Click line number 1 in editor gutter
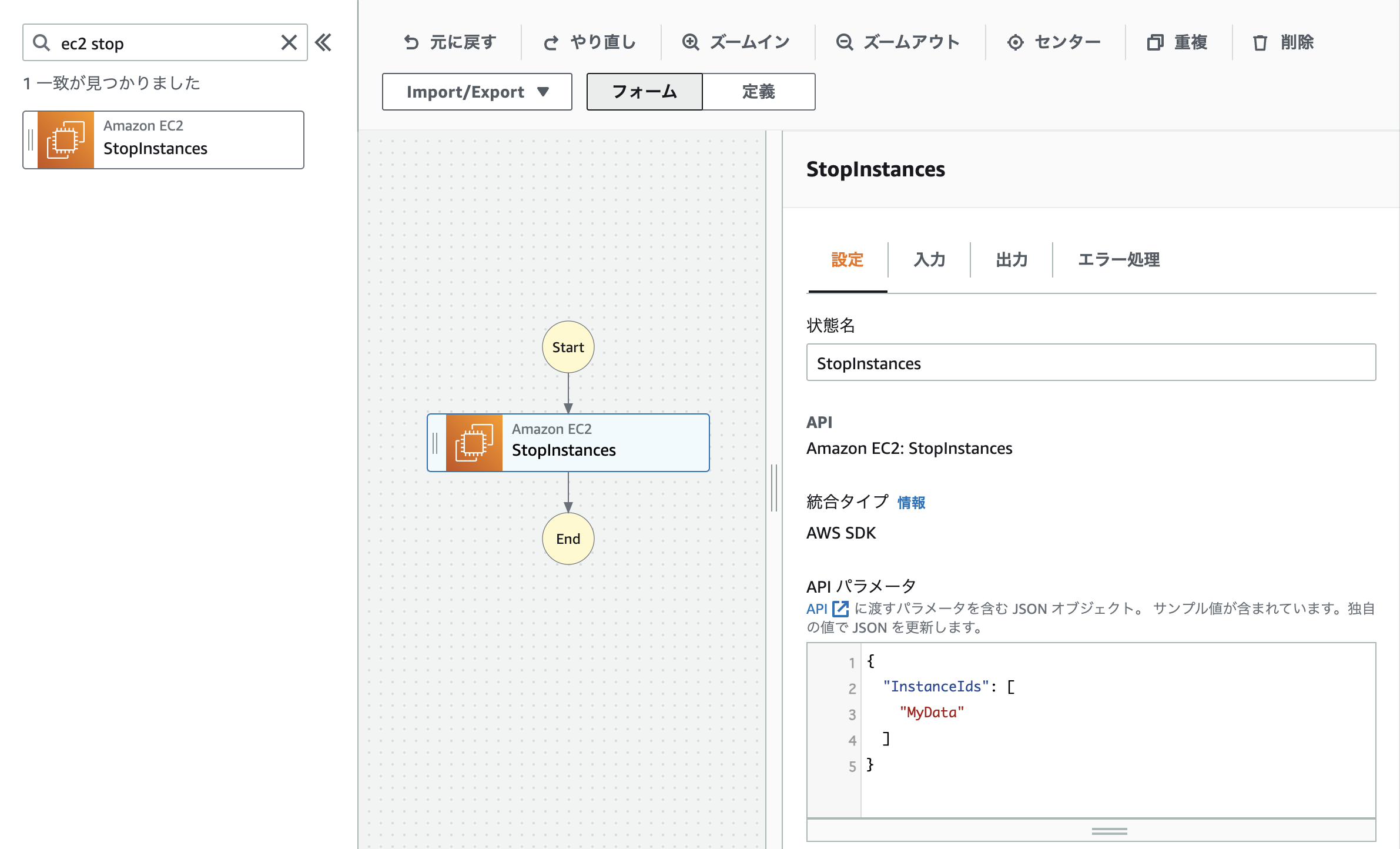1400x849 pixels. tap(852, 663)
